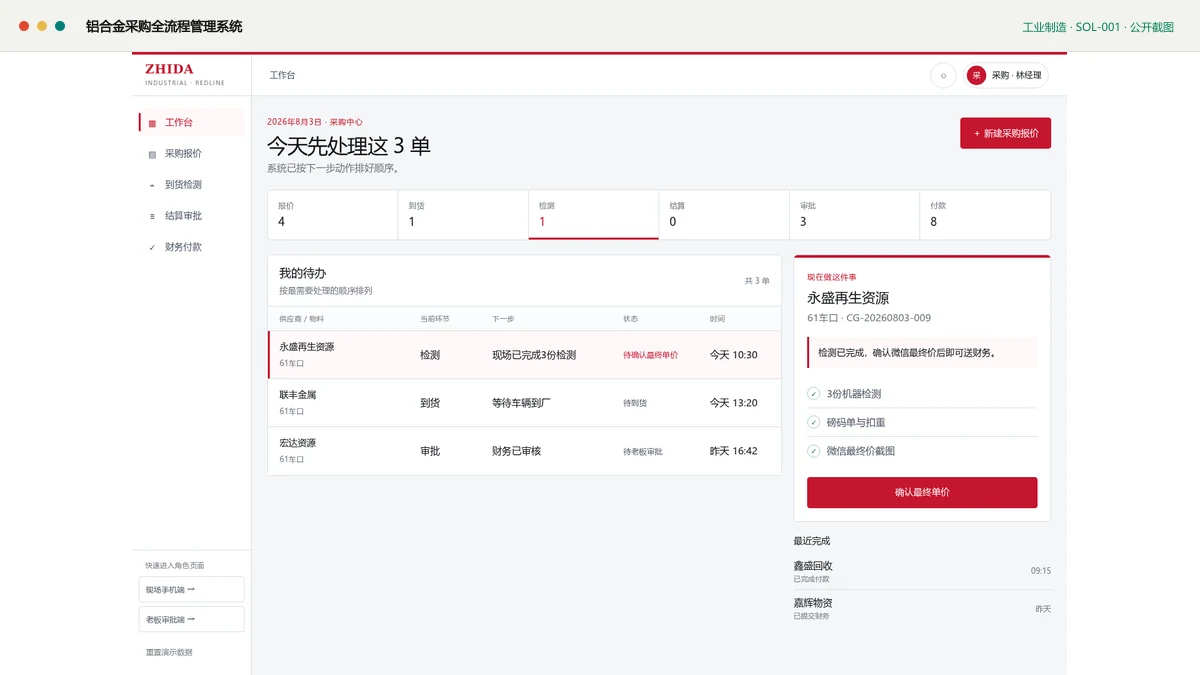This screenshot has height=675, width=1200.
Task: Click the 下一步 column header
Action: coord(503,319)
